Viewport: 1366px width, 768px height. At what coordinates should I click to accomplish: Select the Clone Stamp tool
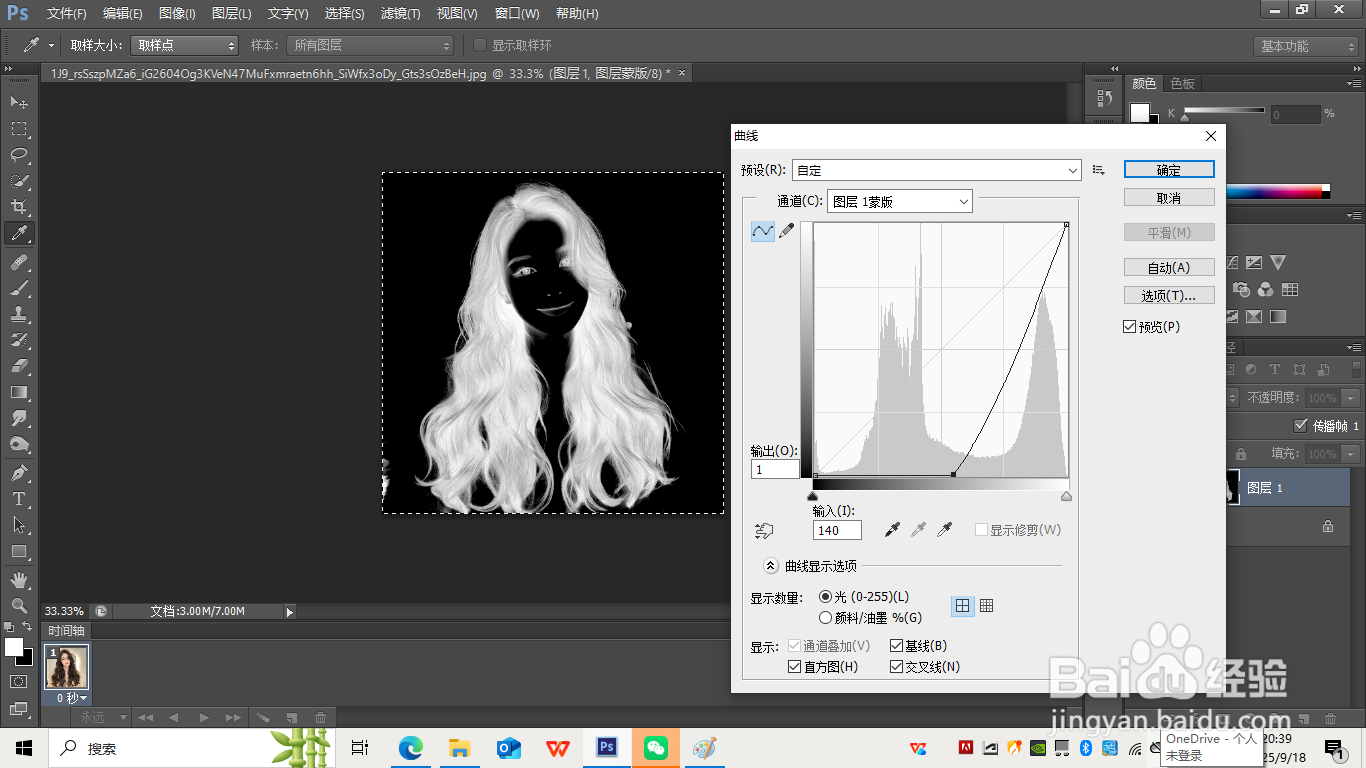point(19,314)
